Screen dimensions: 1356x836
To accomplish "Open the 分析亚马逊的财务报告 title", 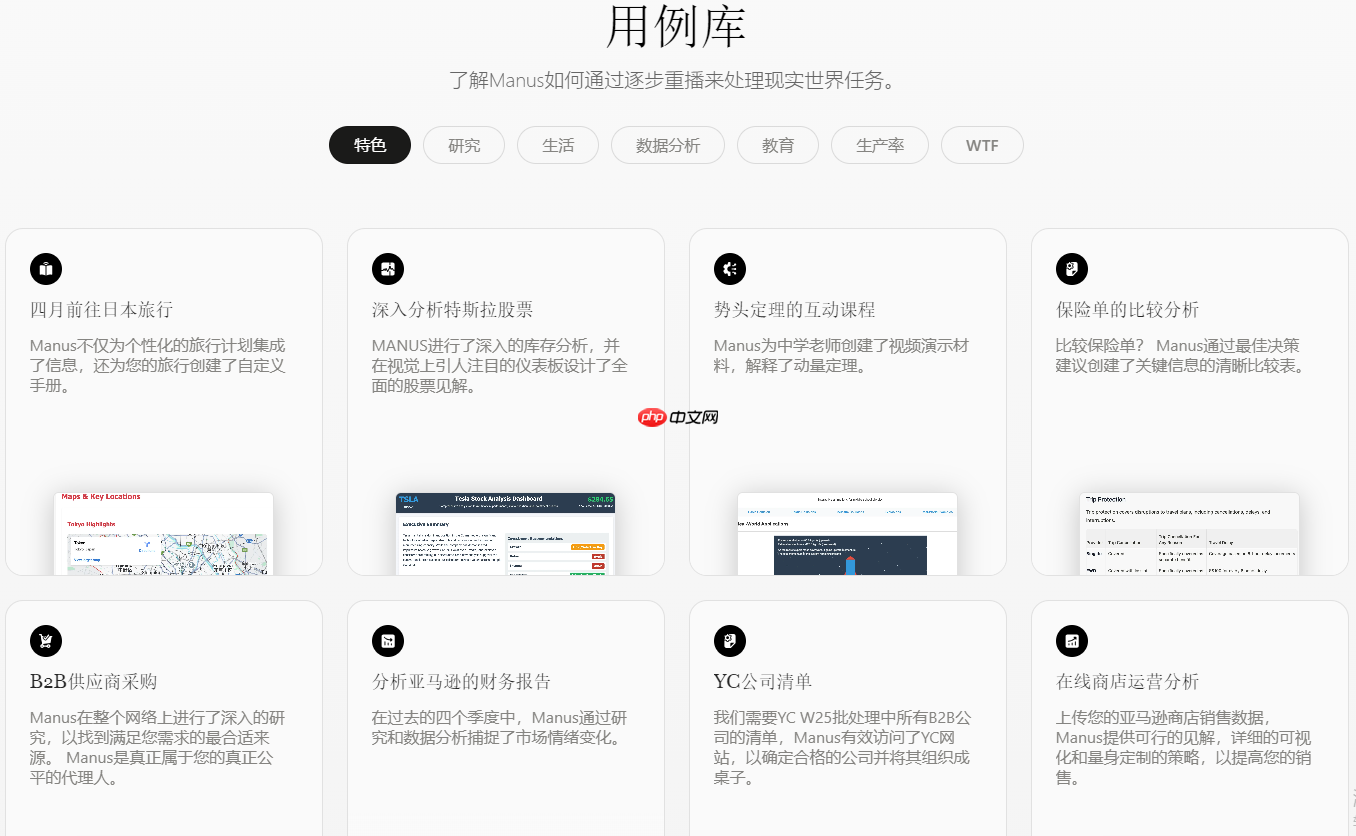I will tap(462, 682).
